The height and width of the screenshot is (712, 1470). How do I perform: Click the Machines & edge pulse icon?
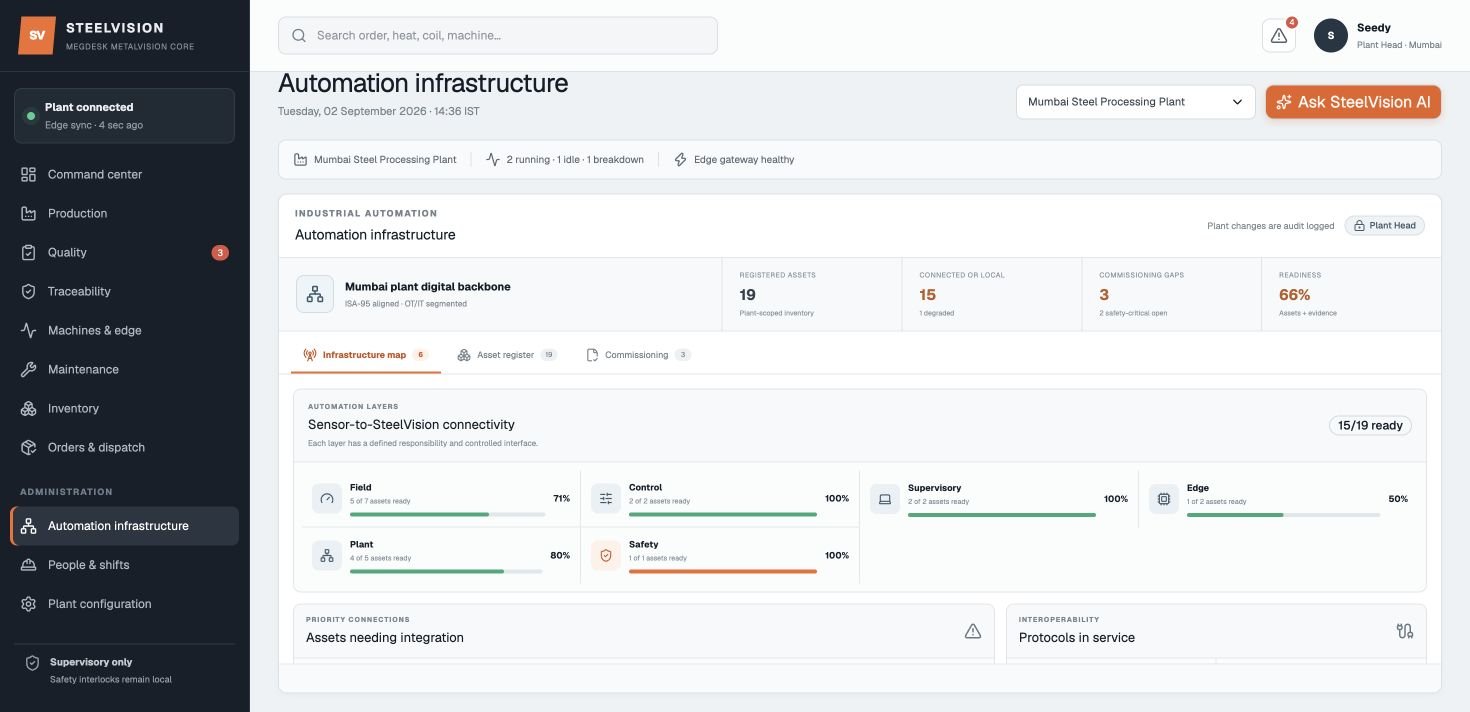click(x=29, y=330)
